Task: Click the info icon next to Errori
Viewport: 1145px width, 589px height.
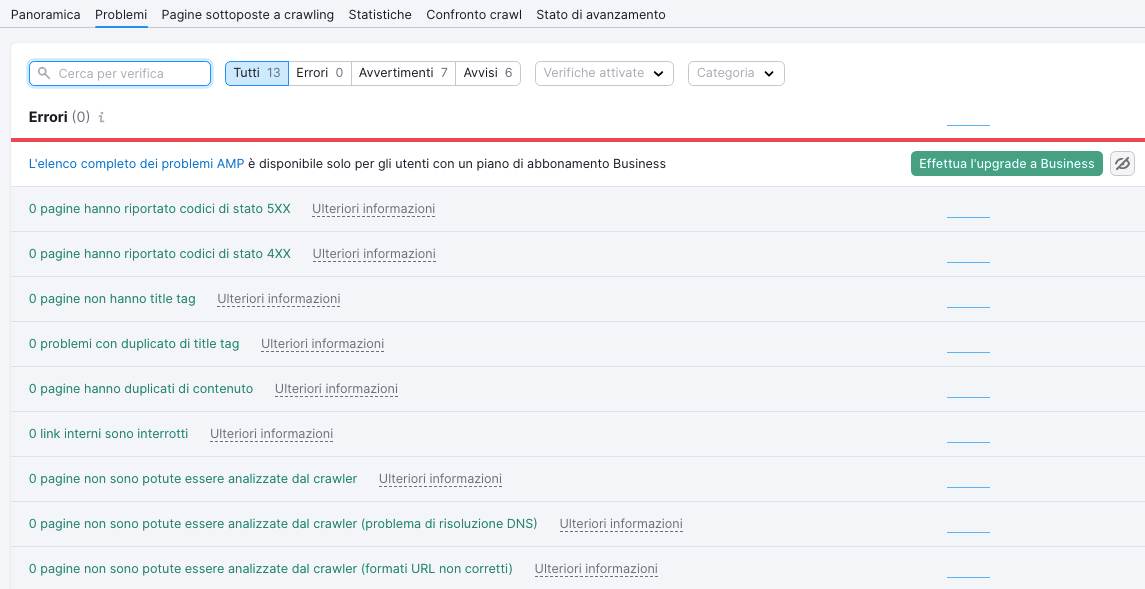Action: pyautogui.click(x=101, y=118)
